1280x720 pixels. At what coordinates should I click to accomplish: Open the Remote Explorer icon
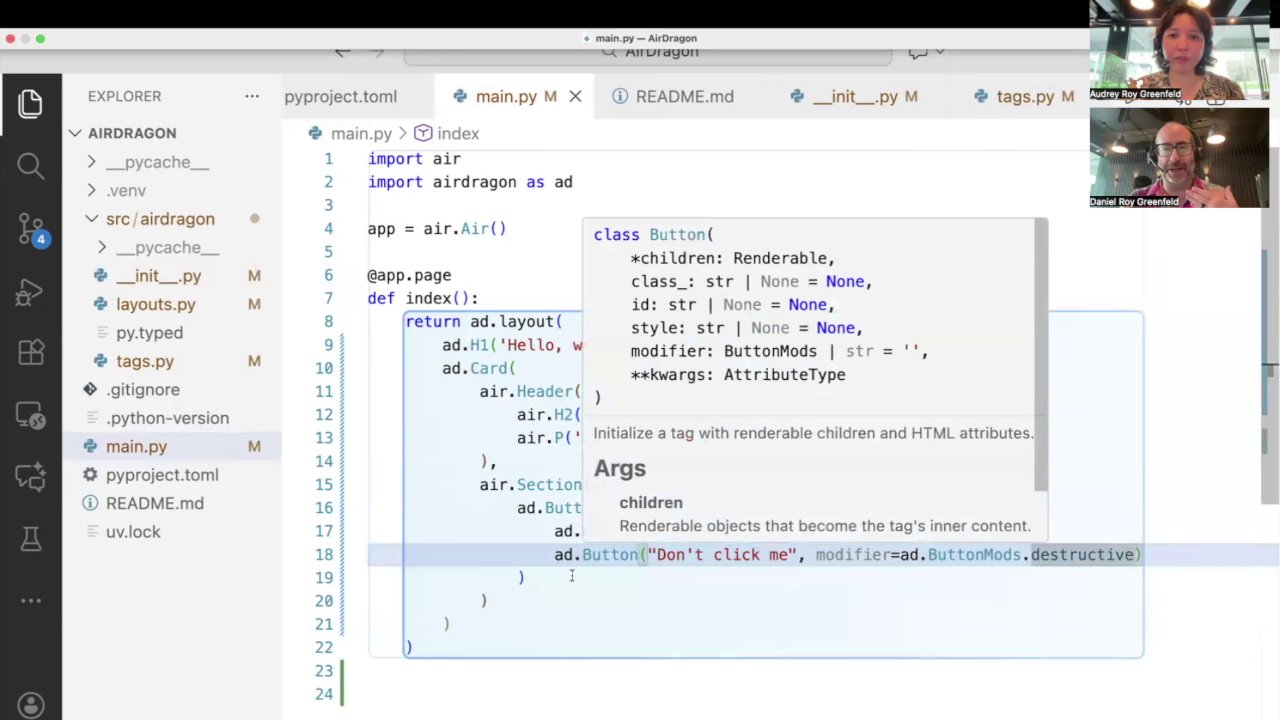click(x=30, y=415)
